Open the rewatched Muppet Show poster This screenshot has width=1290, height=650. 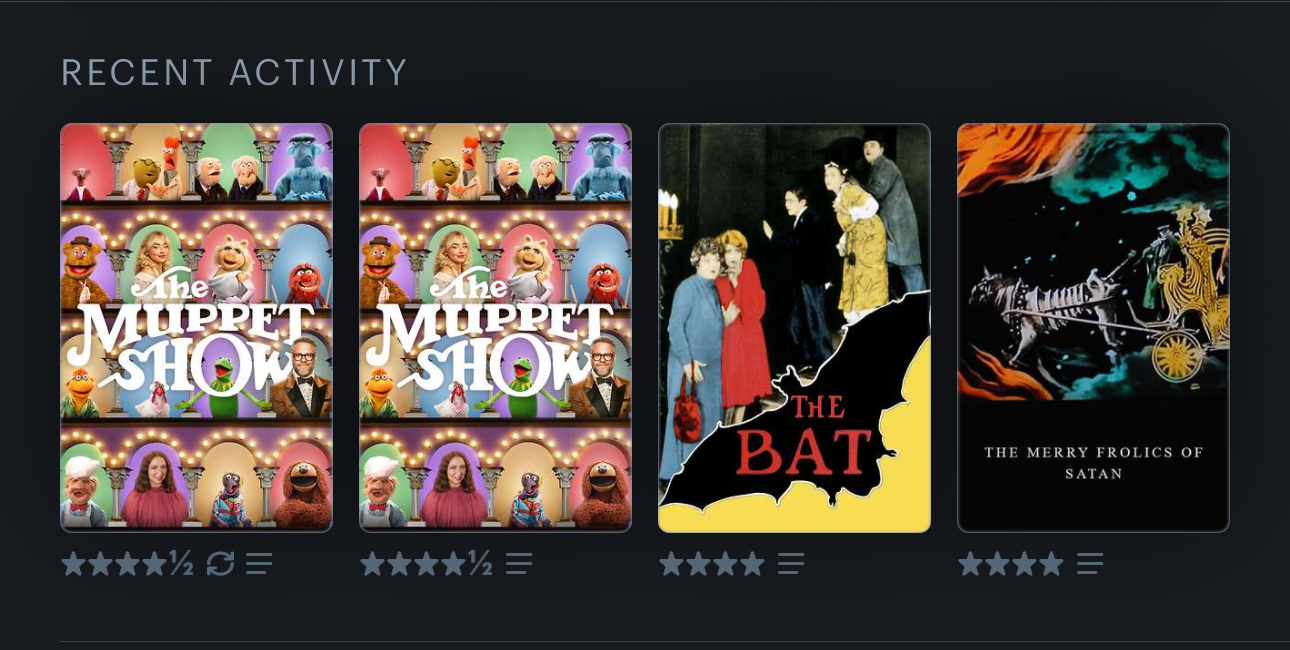click(x=197, y=328)
